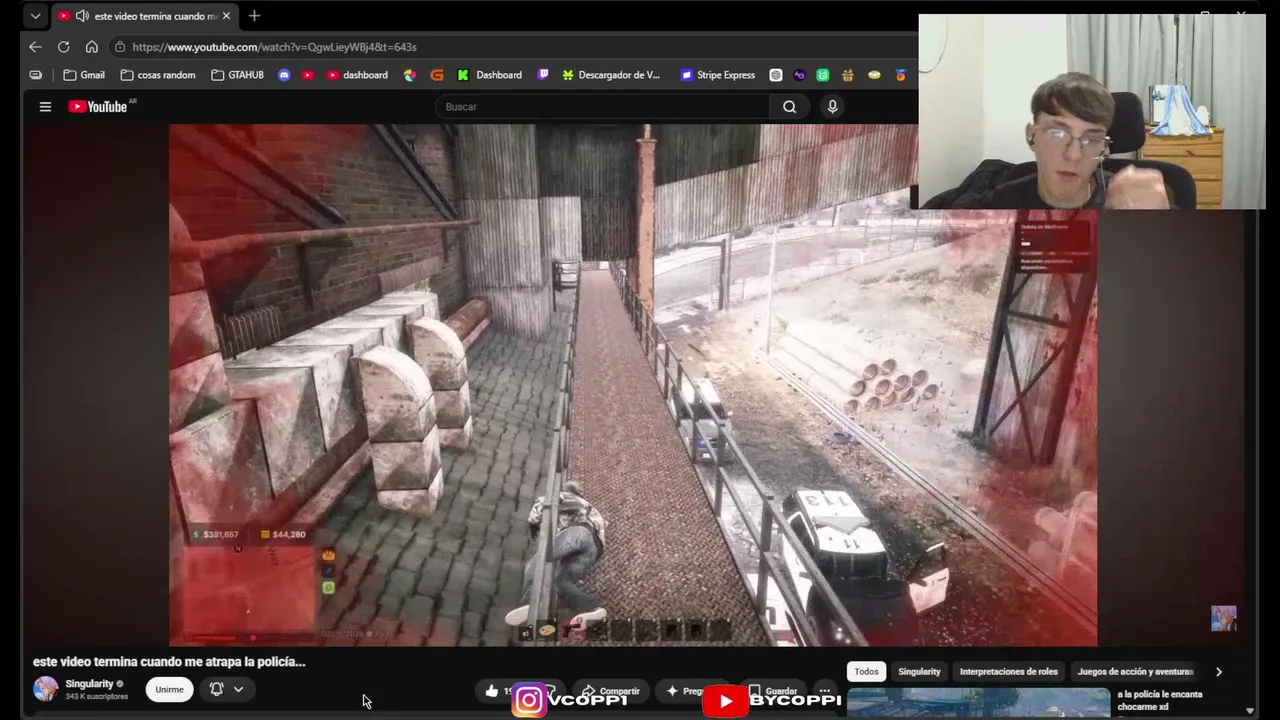Open the cosas random bookmark folder
The image size is (1280, 720).
[x=157, y=75]
